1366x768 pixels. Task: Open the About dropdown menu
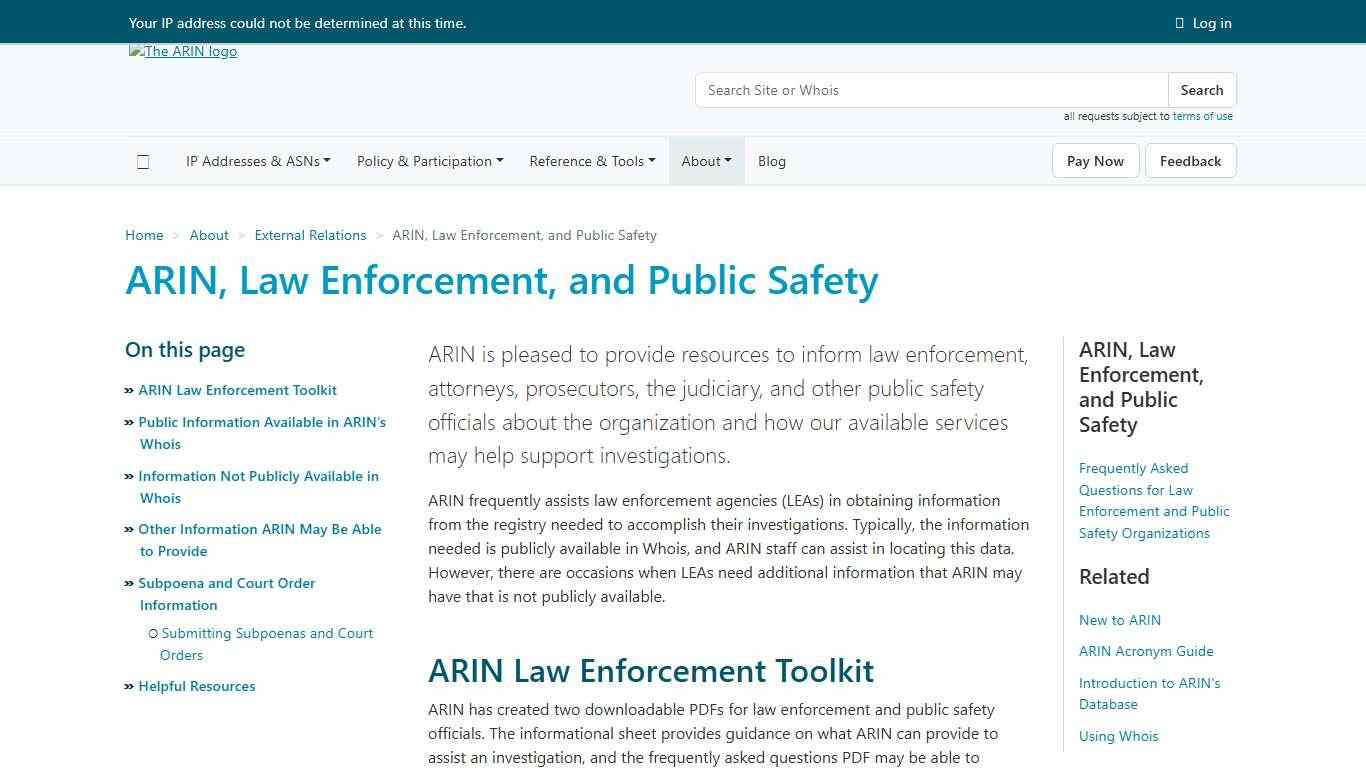point(706,161)
